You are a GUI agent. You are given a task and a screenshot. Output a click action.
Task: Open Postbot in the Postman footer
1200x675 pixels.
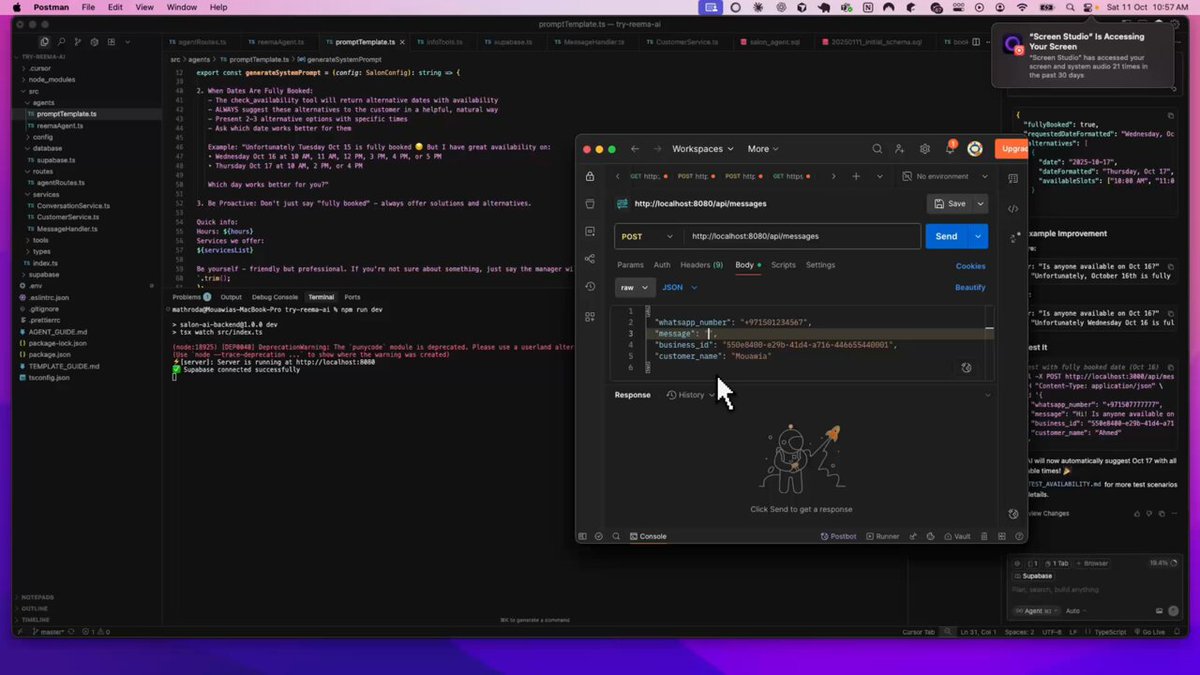838,536
